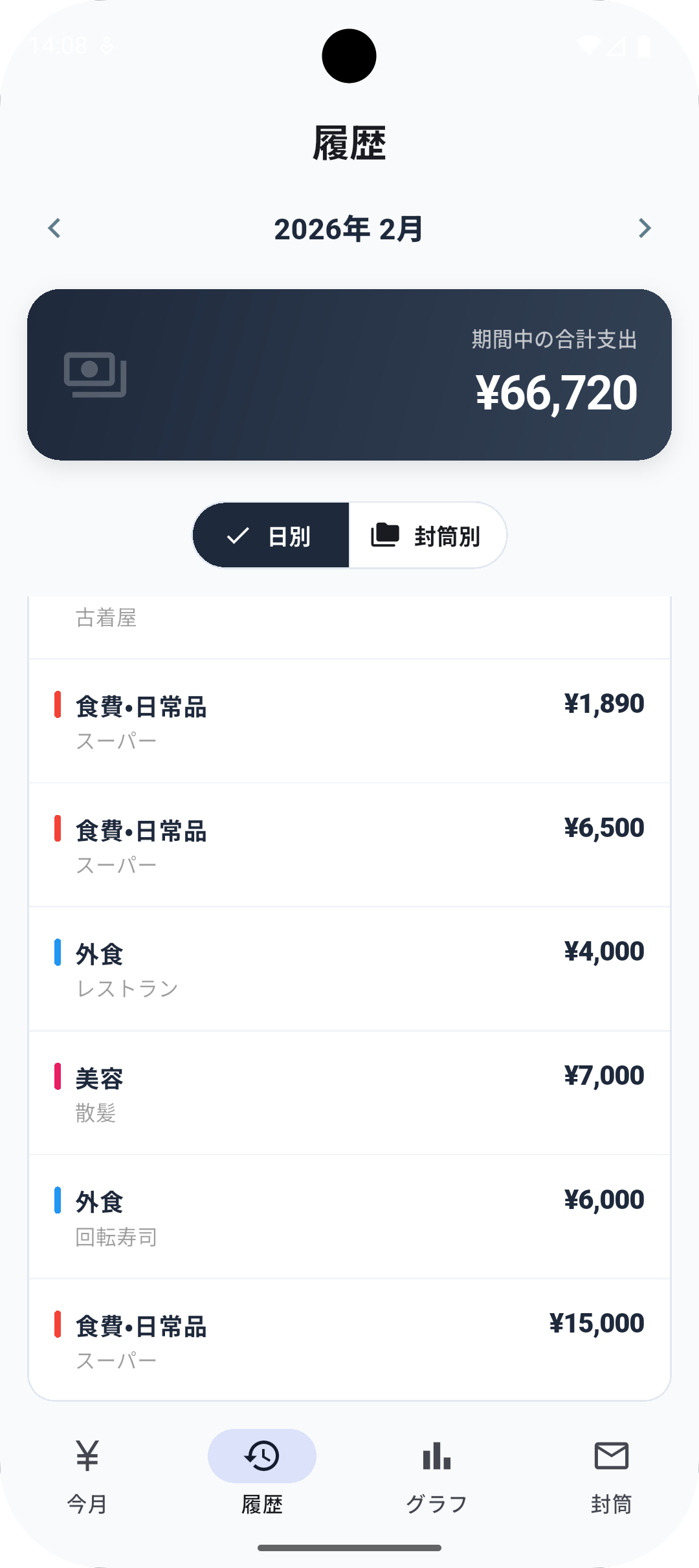Tap the yen icon in bottom navigation
The height and width of the screenshot is (1568, 699).
pos(87,1455)
